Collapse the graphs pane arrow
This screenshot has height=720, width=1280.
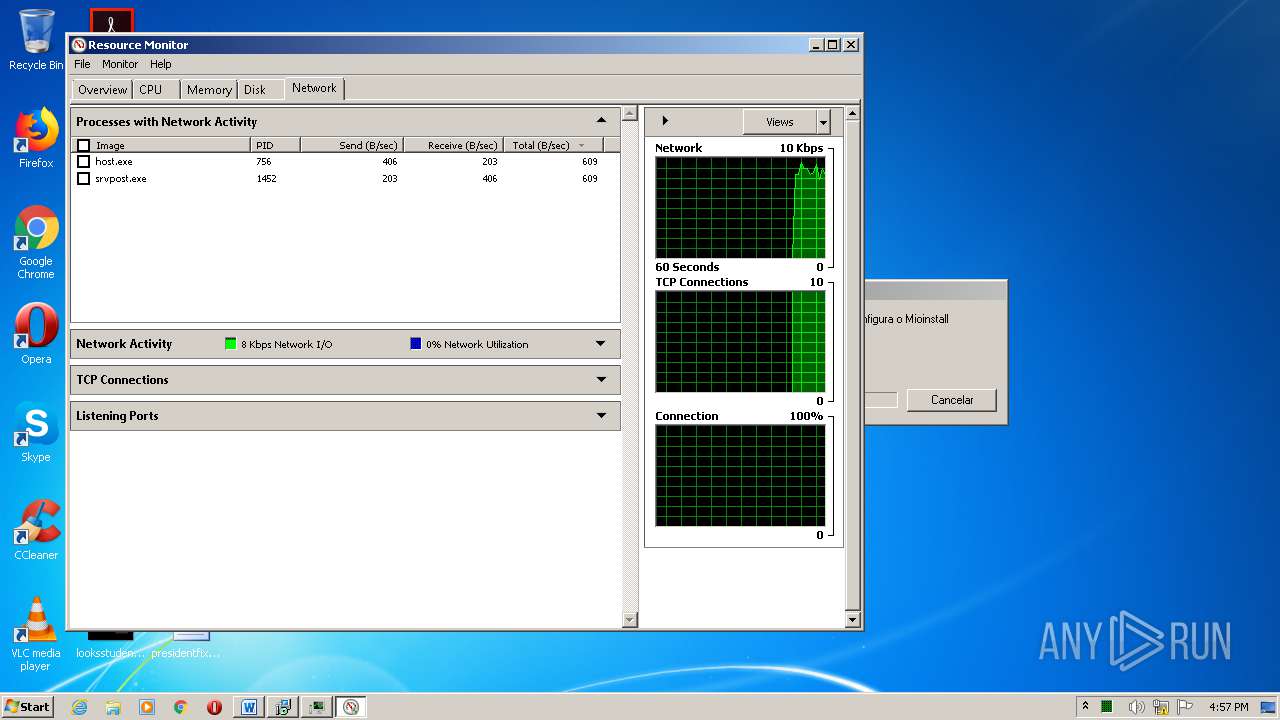click(x=665, y=121)
